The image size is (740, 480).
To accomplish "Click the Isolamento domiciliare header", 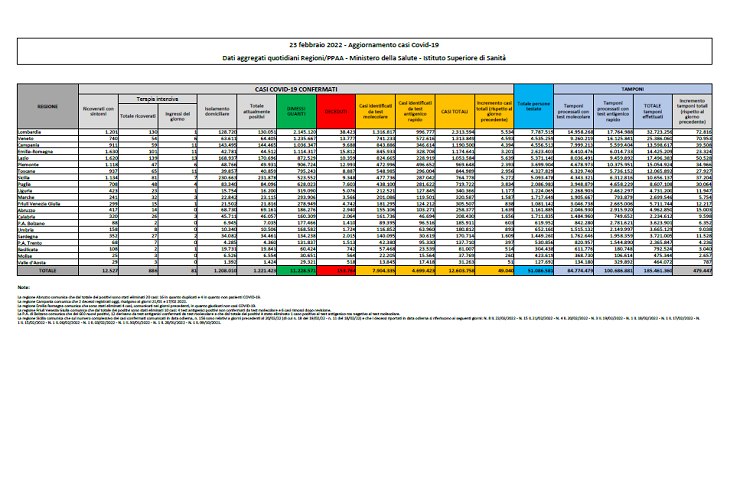I will [219, 111].
